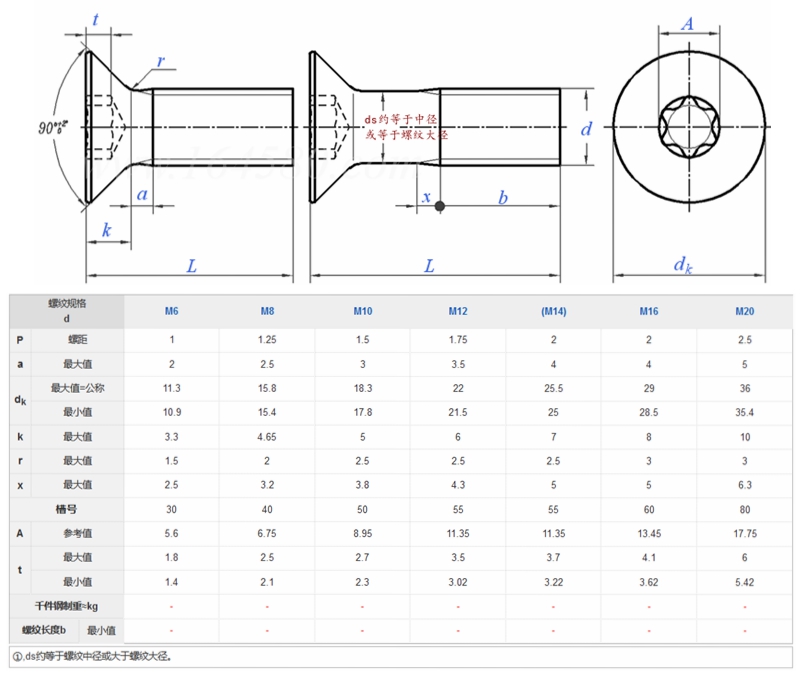Image resolution: width=800 pixels, height=674 pixels.
Task: Click the blue r radius label on the drawing
Action: pos(161,61)
